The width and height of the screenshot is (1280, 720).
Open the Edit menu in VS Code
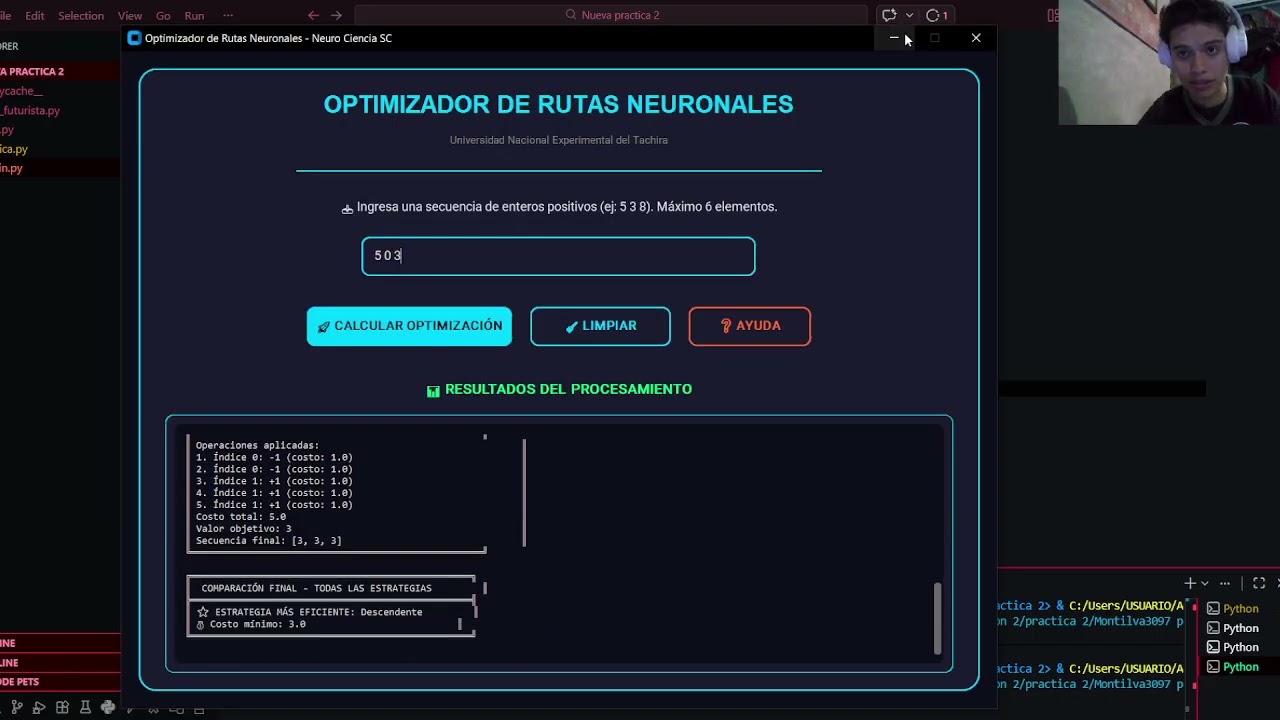click(x=35, y=15)
